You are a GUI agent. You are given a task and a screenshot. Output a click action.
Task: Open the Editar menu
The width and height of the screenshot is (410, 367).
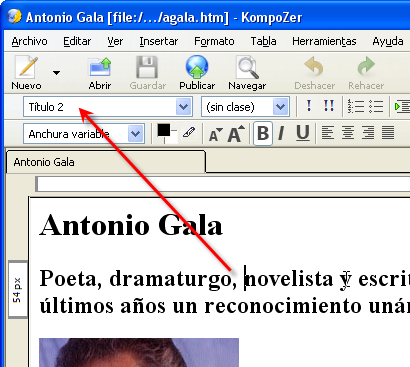point(77,41)
